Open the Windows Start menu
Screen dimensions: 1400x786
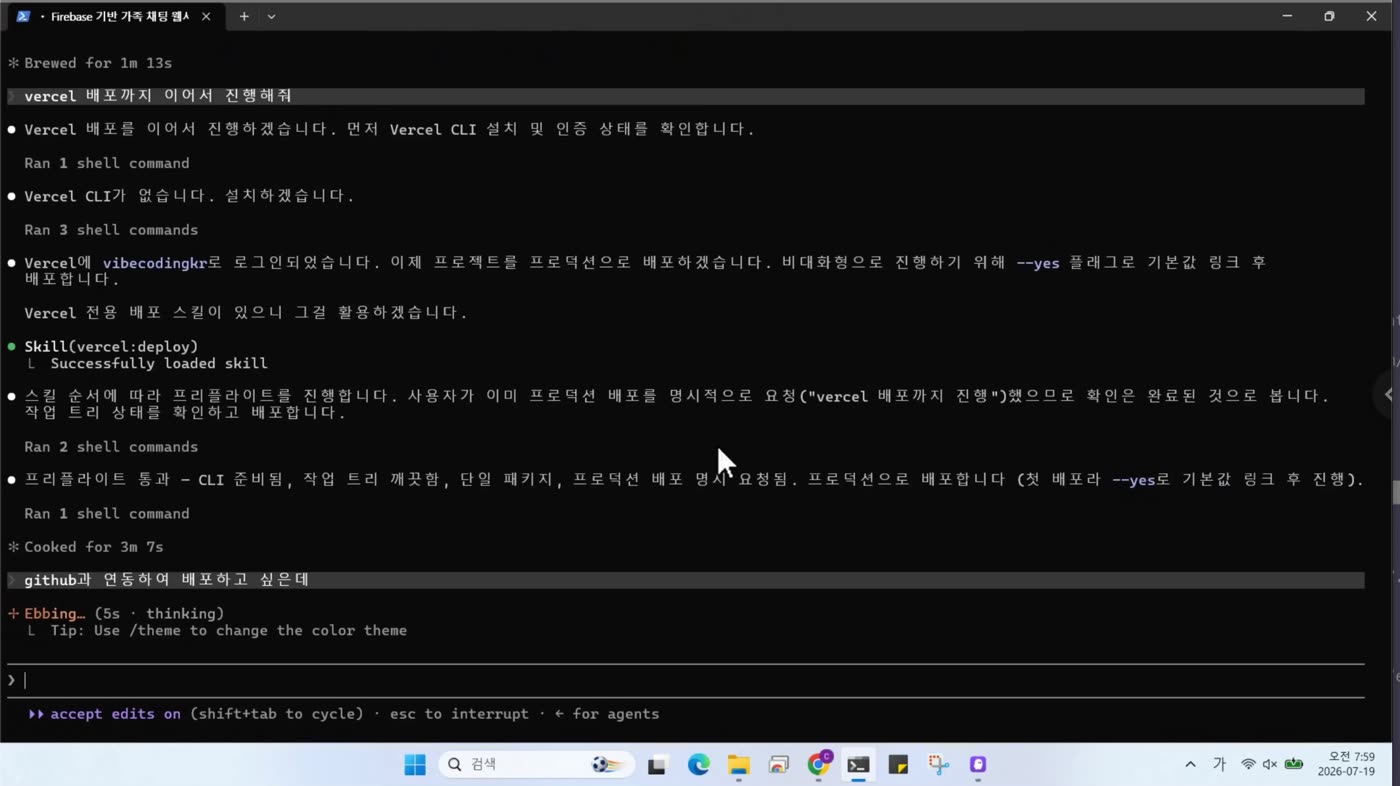click(415, 765)
